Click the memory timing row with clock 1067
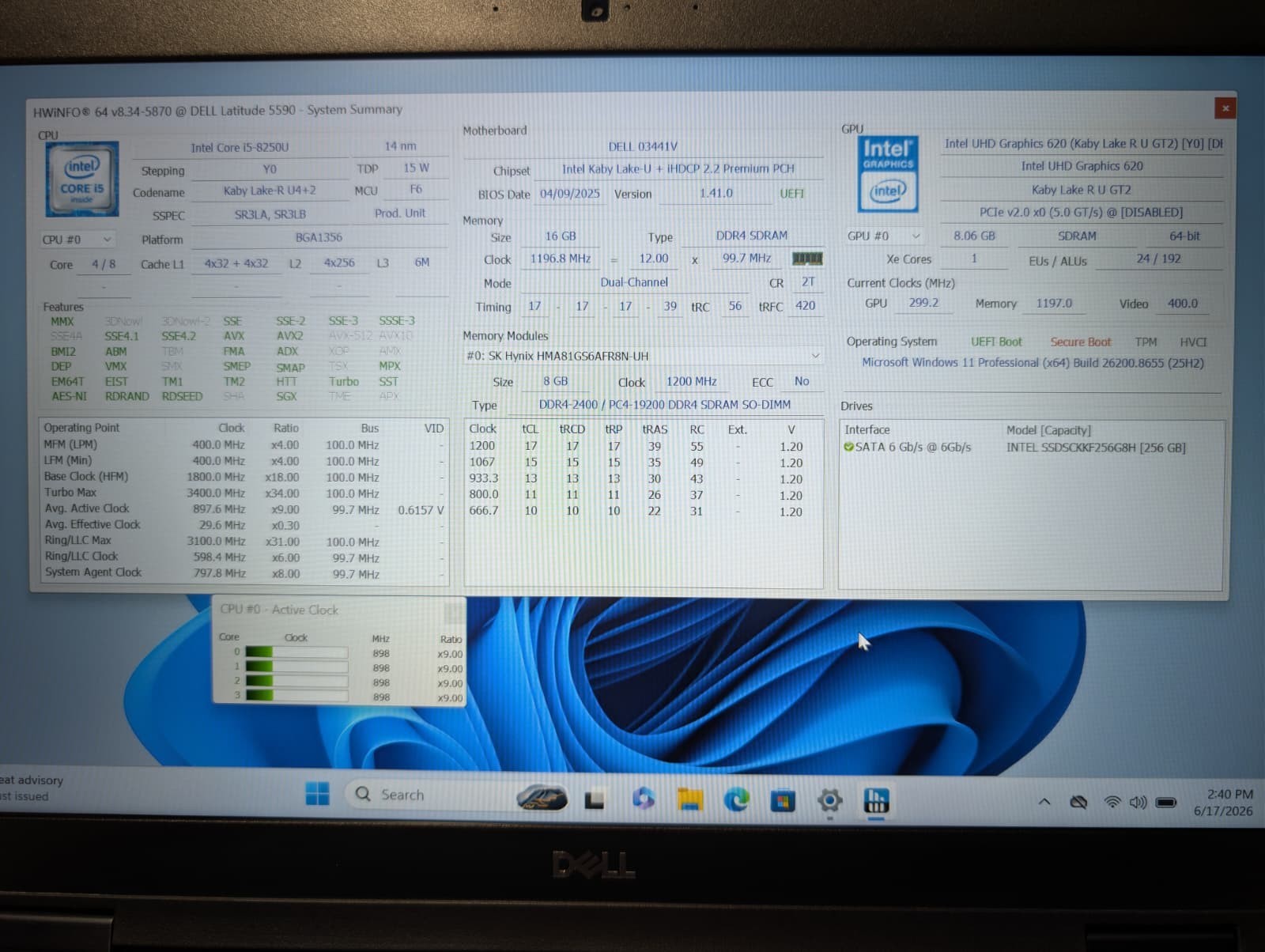The width and height of the screenshot is (1265, 952). (x=642, y=463)
